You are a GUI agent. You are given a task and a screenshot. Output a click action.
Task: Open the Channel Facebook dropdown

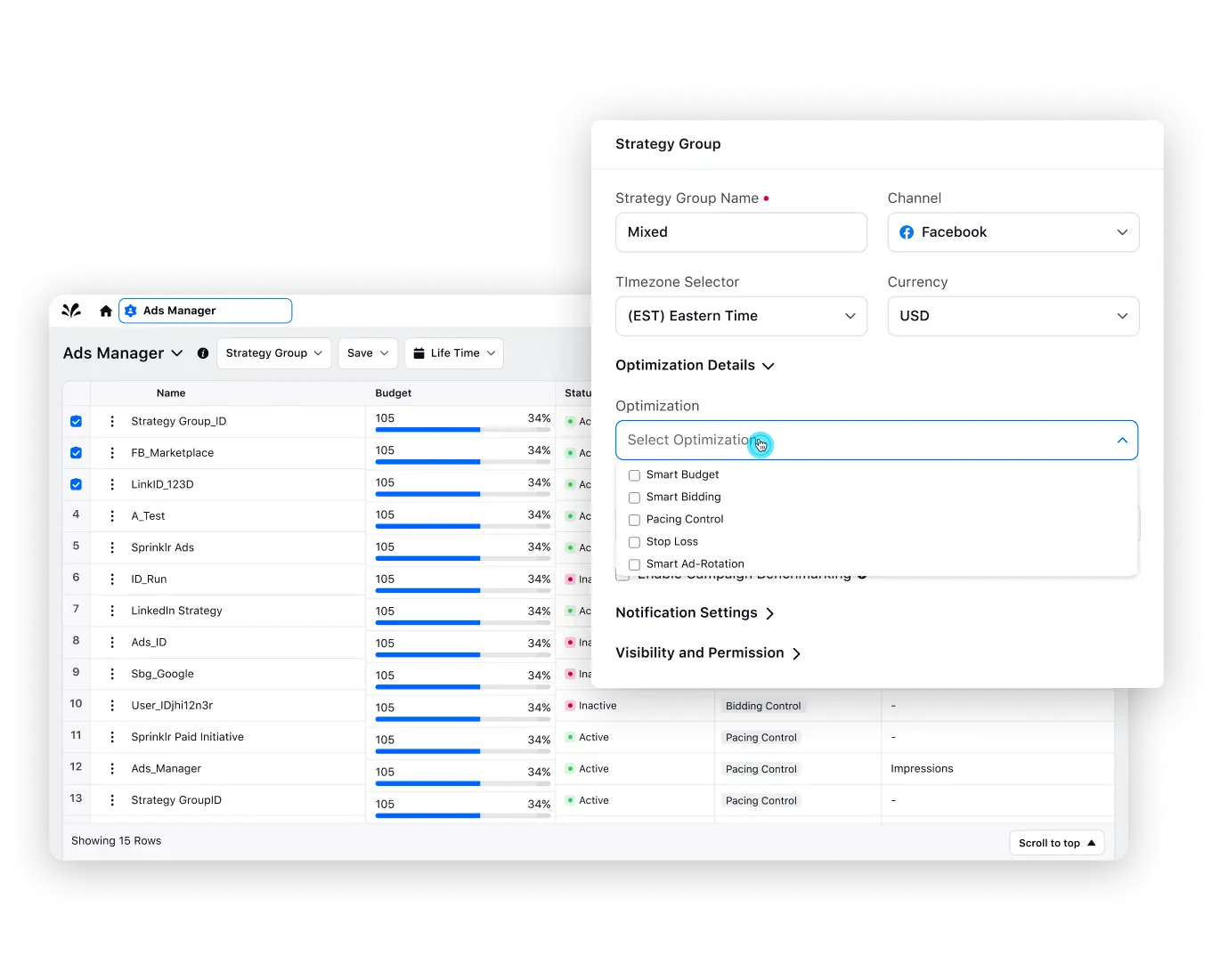[x=1013, y=232]
